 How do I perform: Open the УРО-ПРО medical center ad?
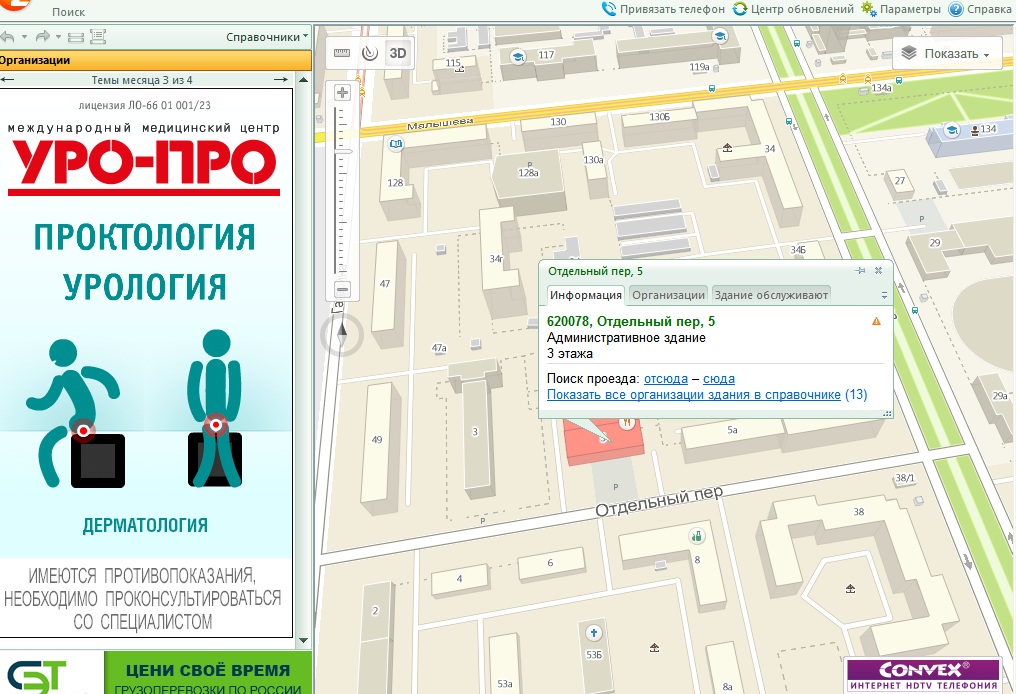[146, 363]
